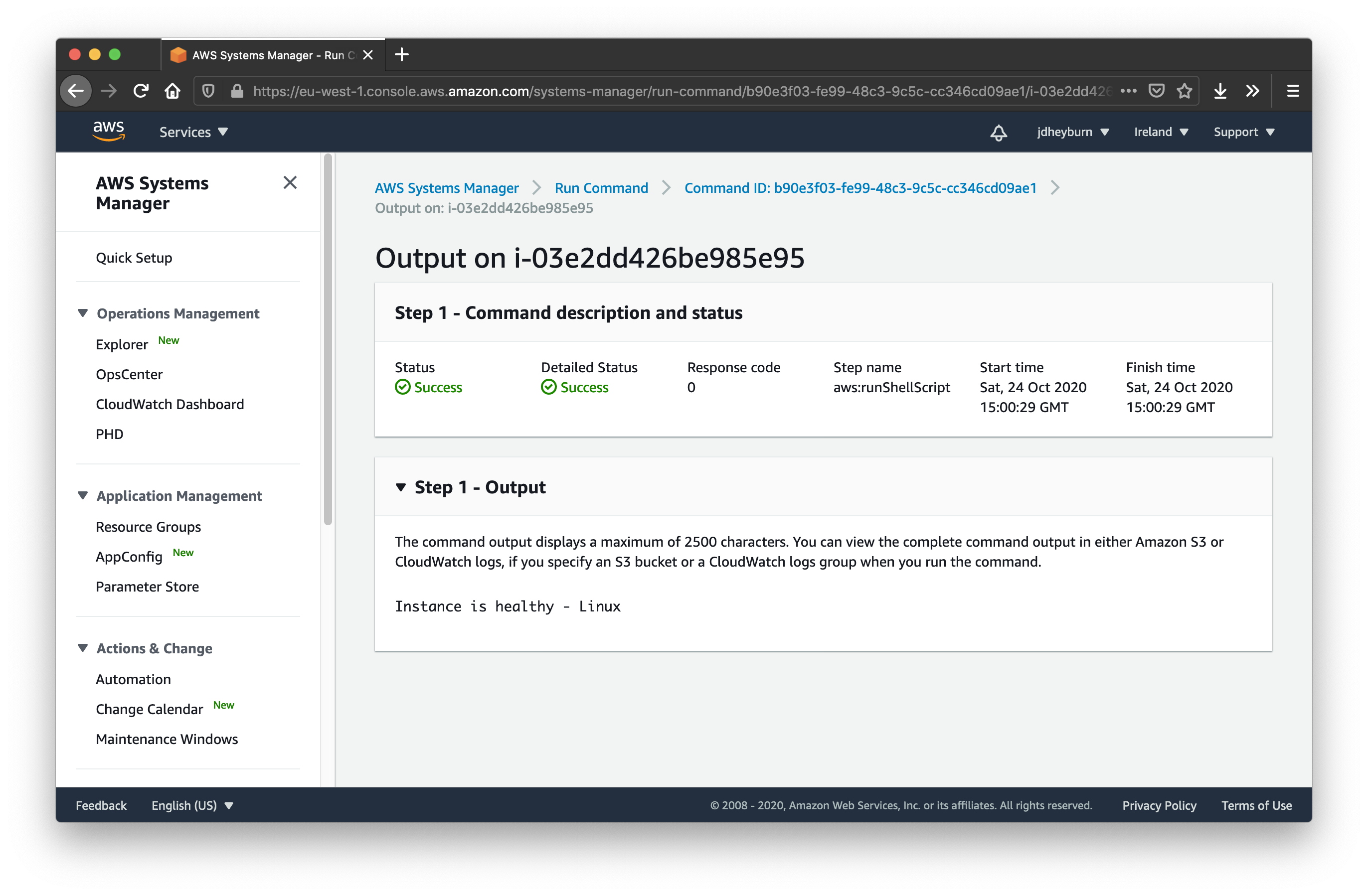Screen dimensions: 1368x896
Task: Click the AWS Systems Manager sidebar title
Action: [x=152, y=193]
